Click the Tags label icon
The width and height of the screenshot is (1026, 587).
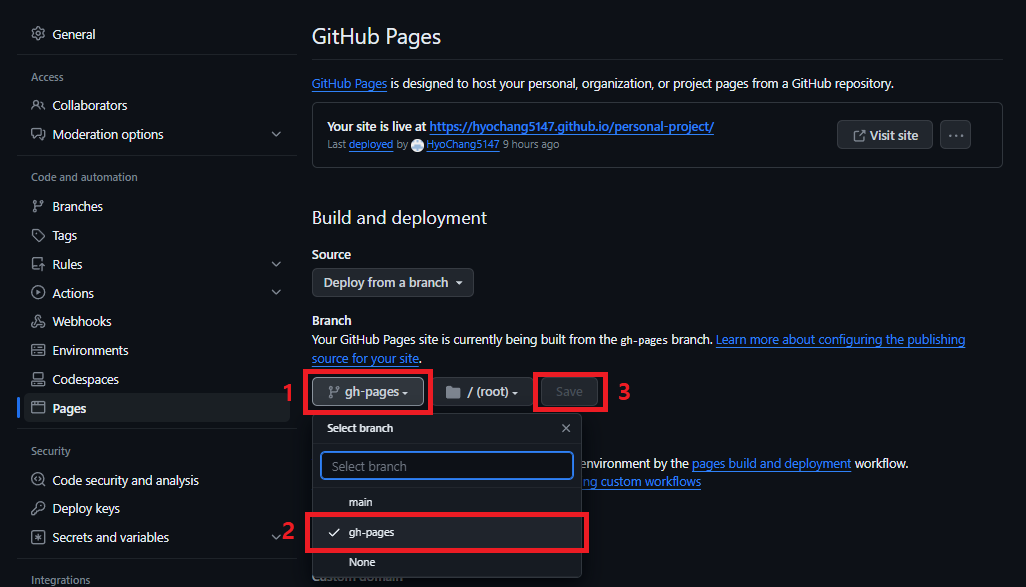click(38, 235)
